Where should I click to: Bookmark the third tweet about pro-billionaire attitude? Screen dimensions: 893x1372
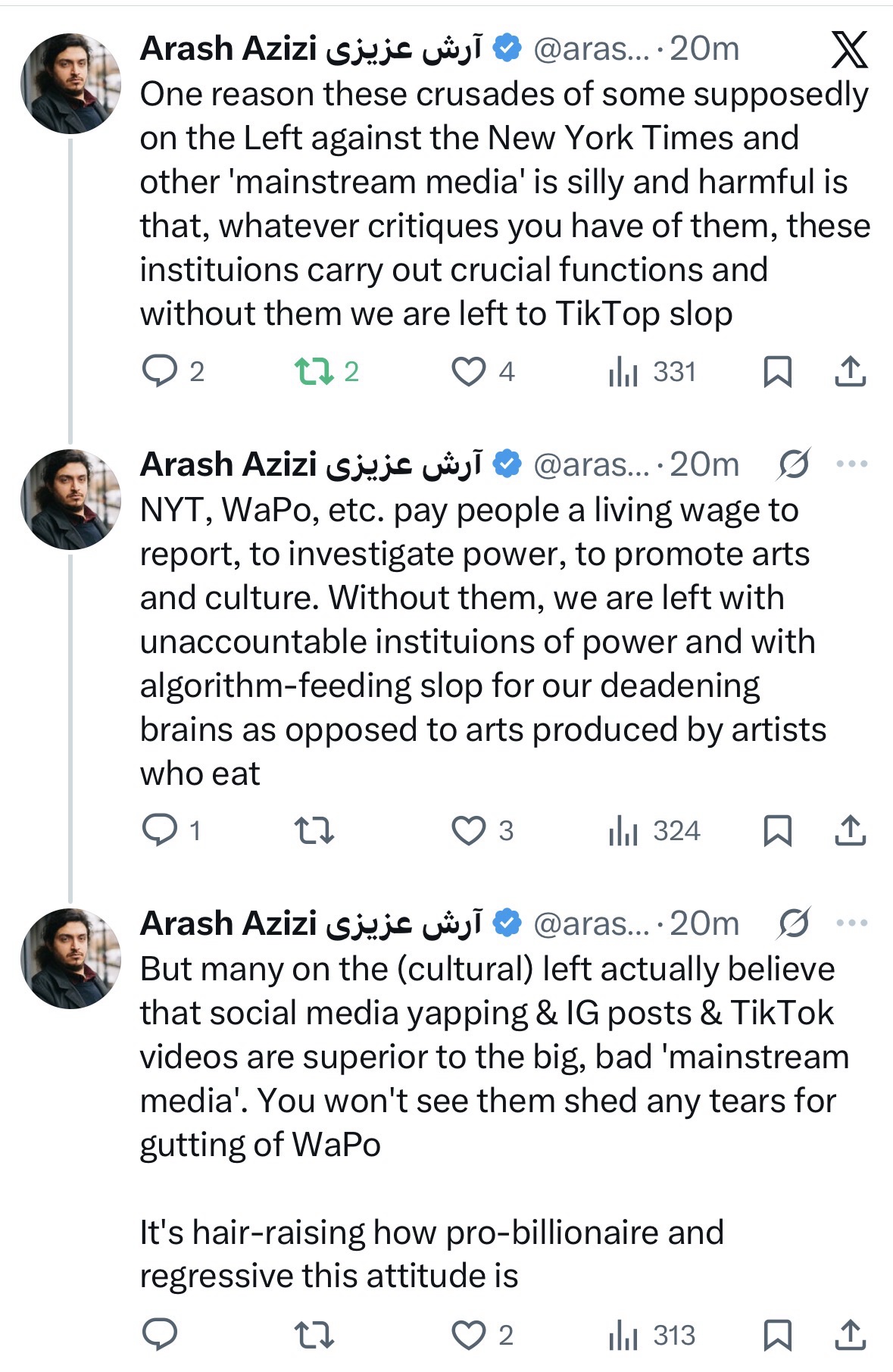(x=777, y=1335)
